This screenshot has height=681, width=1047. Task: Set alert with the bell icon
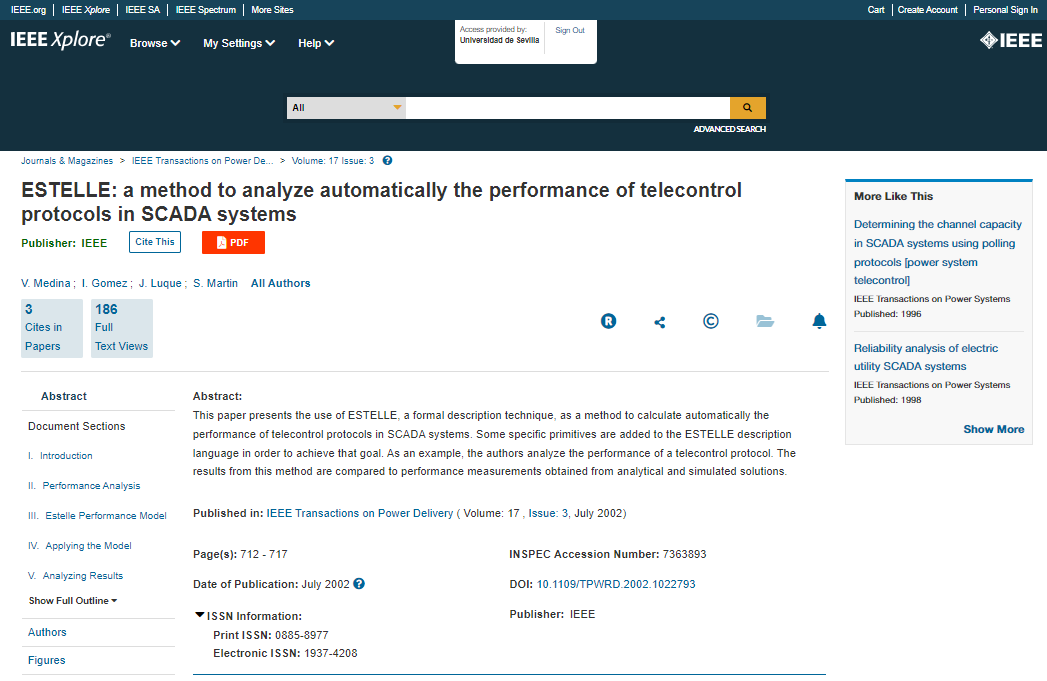pyautogui.click(x=819, y=321)
